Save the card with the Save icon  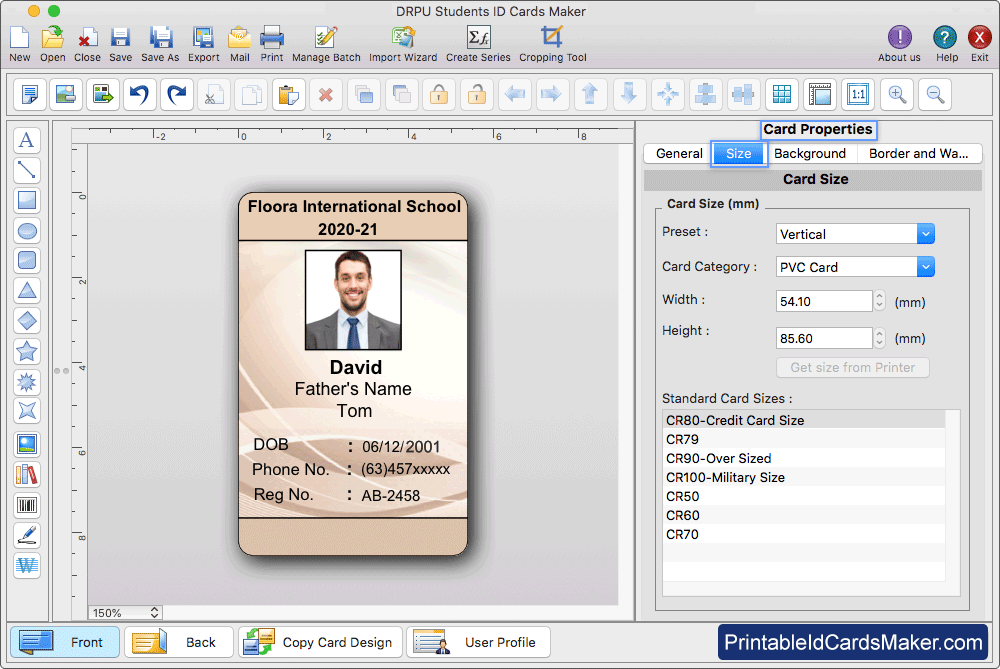[120, 43]
